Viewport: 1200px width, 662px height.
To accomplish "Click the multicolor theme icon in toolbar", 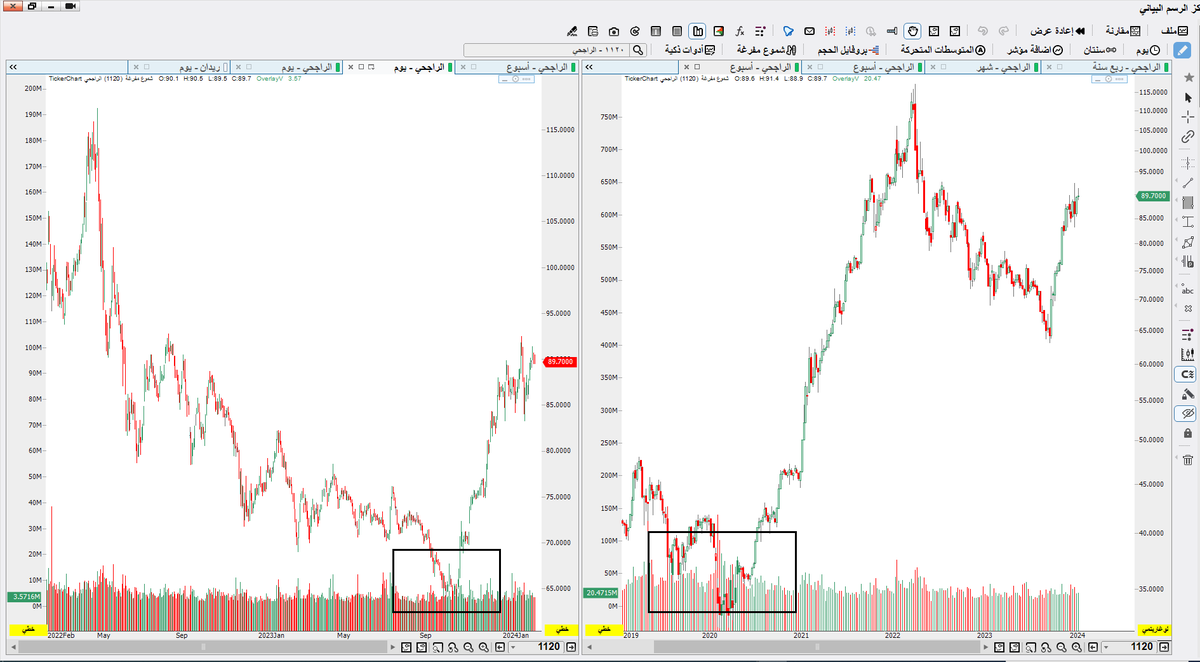I will (718, 31).
